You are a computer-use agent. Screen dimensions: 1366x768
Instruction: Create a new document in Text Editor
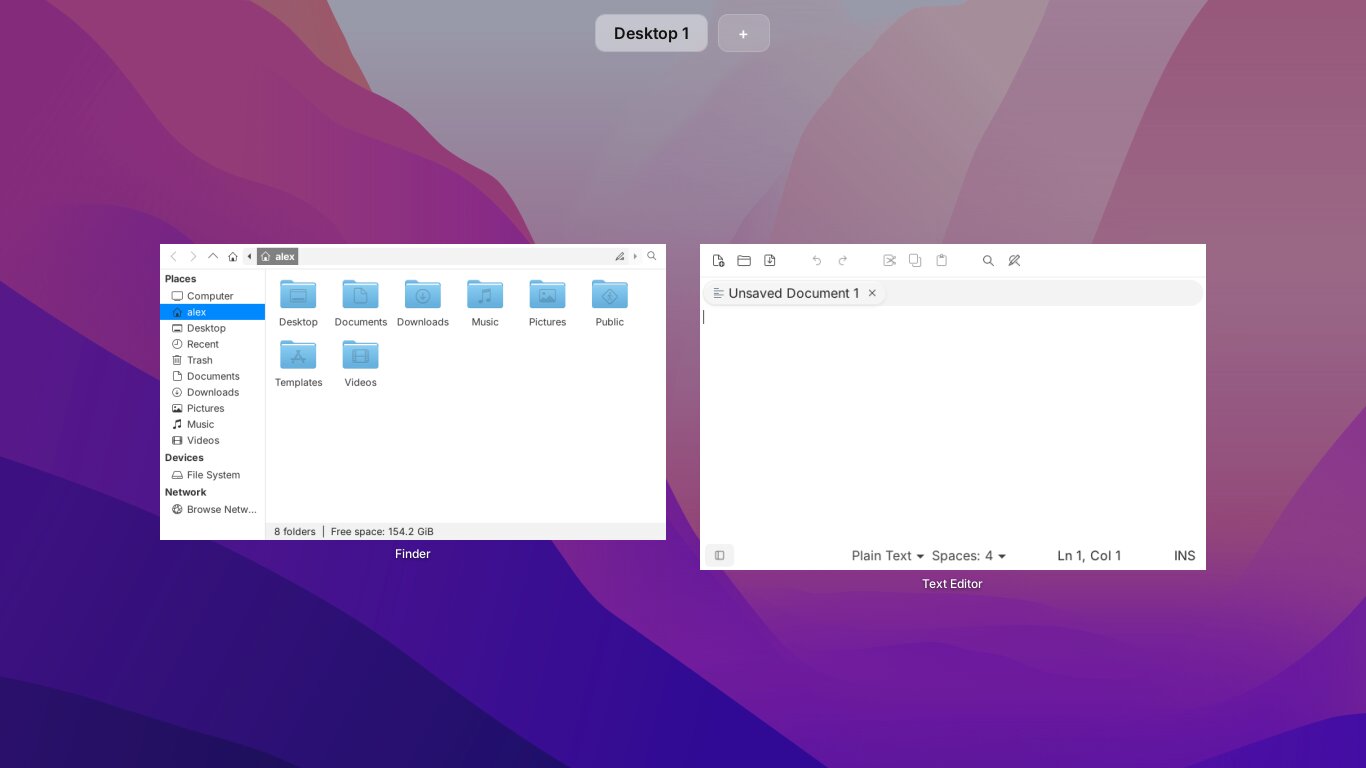tap(718, 261)
